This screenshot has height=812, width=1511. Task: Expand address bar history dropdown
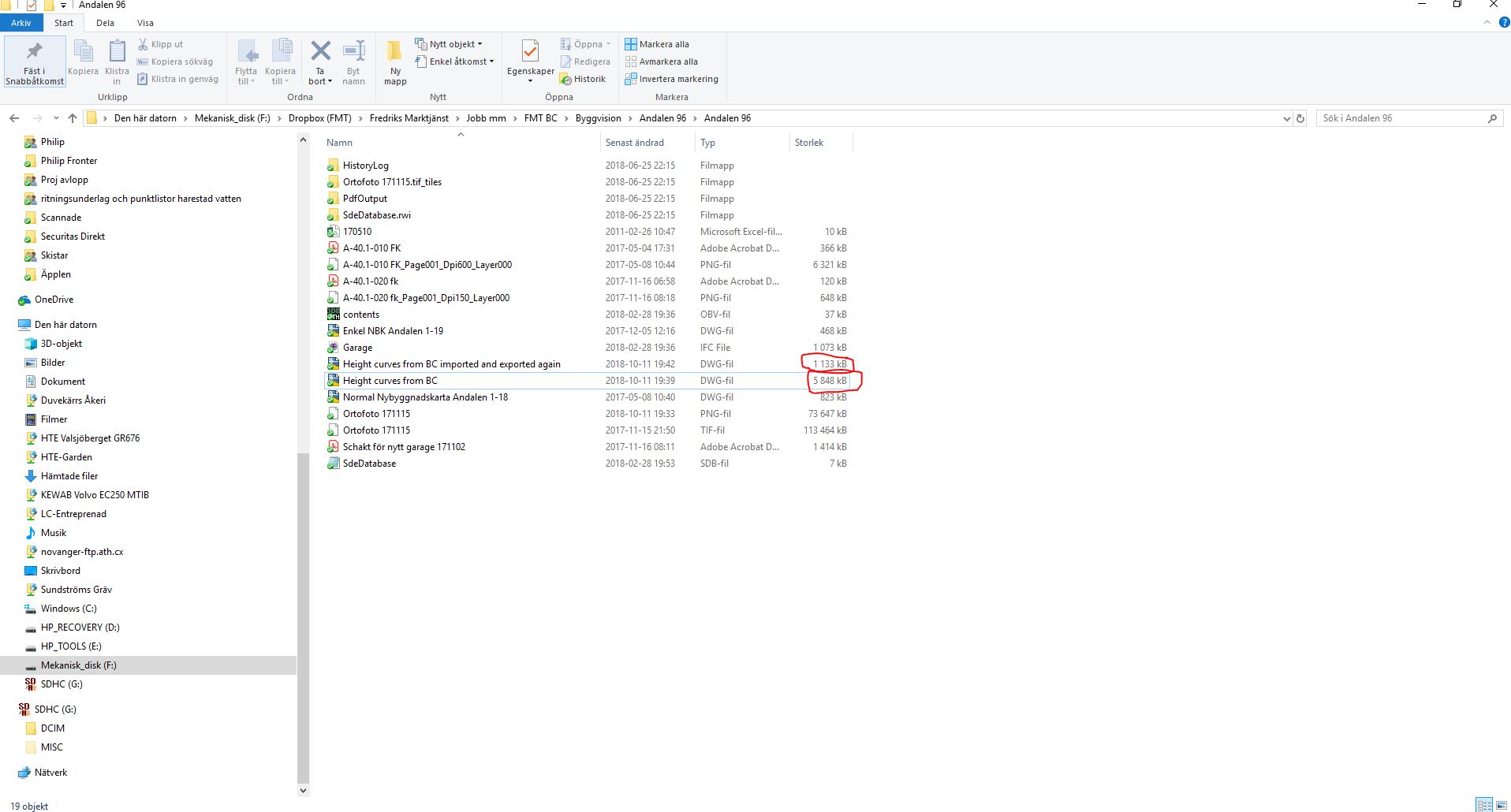1287,118
